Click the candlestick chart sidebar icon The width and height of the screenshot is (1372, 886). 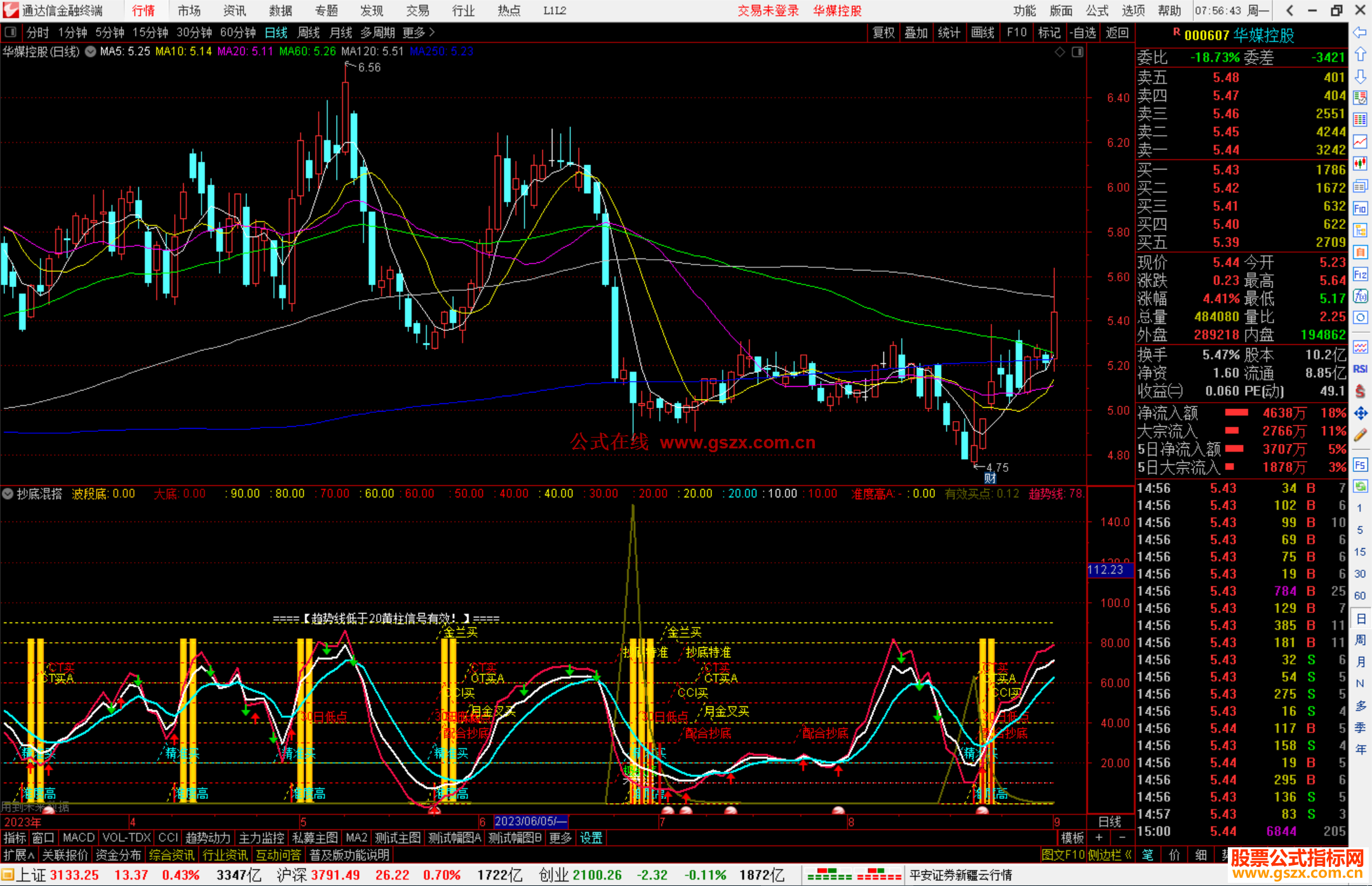[x=1360, y=164]
